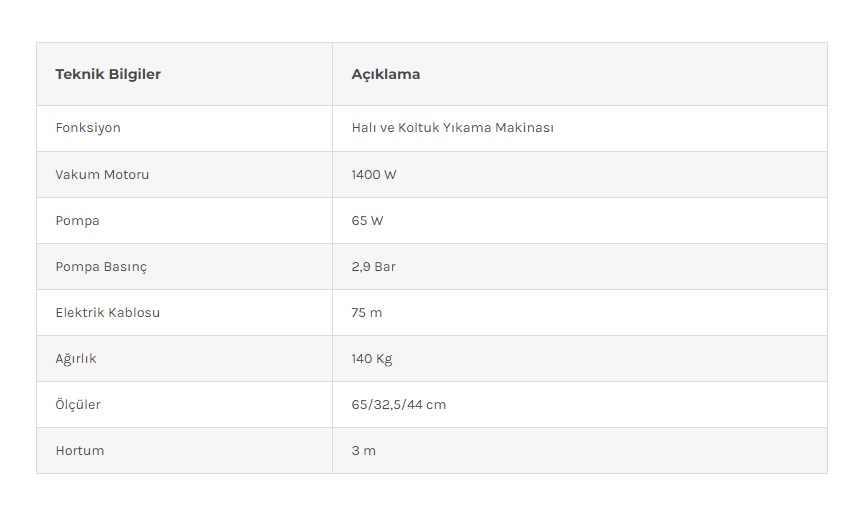Screen dimensions: 865x515
Task: Click the Teknik Bilgiler column header
Action: (x=108, y=74)
